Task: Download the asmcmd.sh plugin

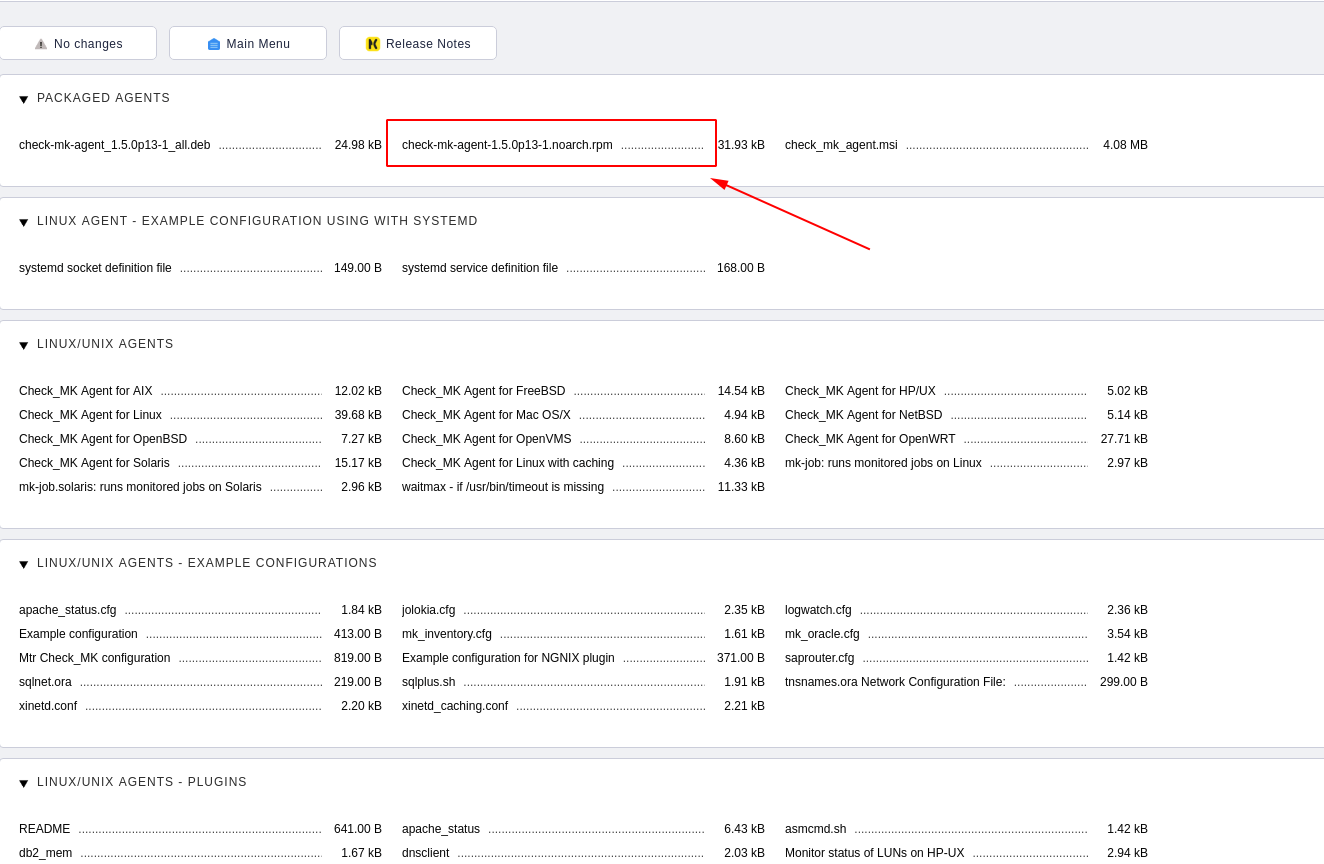Action: click(x=815, y=829)
